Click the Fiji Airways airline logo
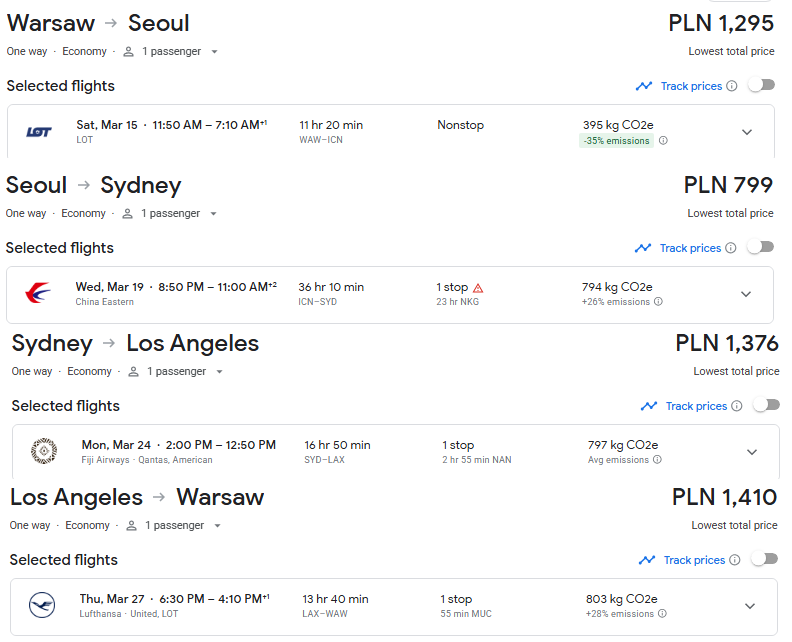792x642 pixels. (x=44, y=451)
